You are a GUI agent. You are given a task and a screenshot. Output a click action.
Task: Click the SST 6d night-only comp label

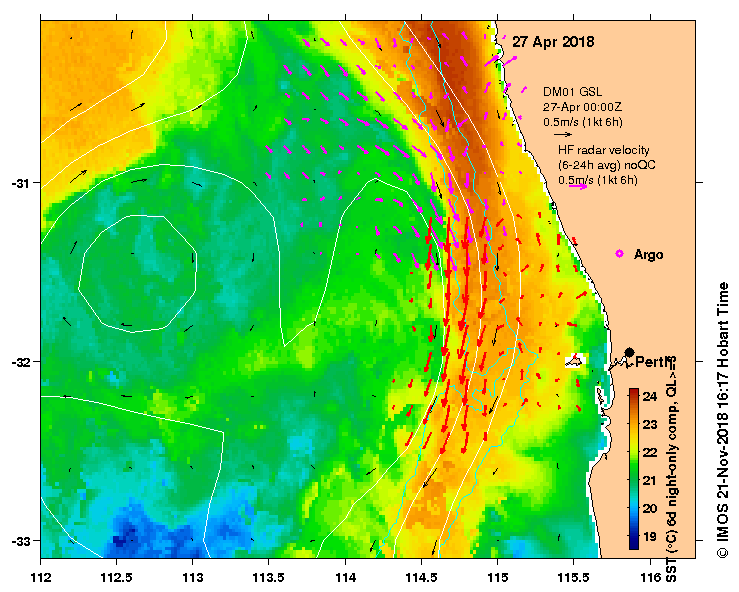[671, 469]
